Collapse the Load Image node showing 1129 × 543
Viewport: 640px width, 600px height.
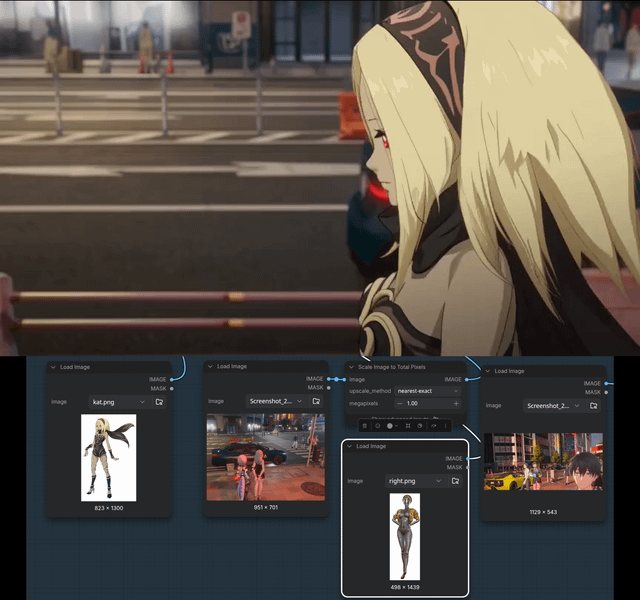[487, 371]
